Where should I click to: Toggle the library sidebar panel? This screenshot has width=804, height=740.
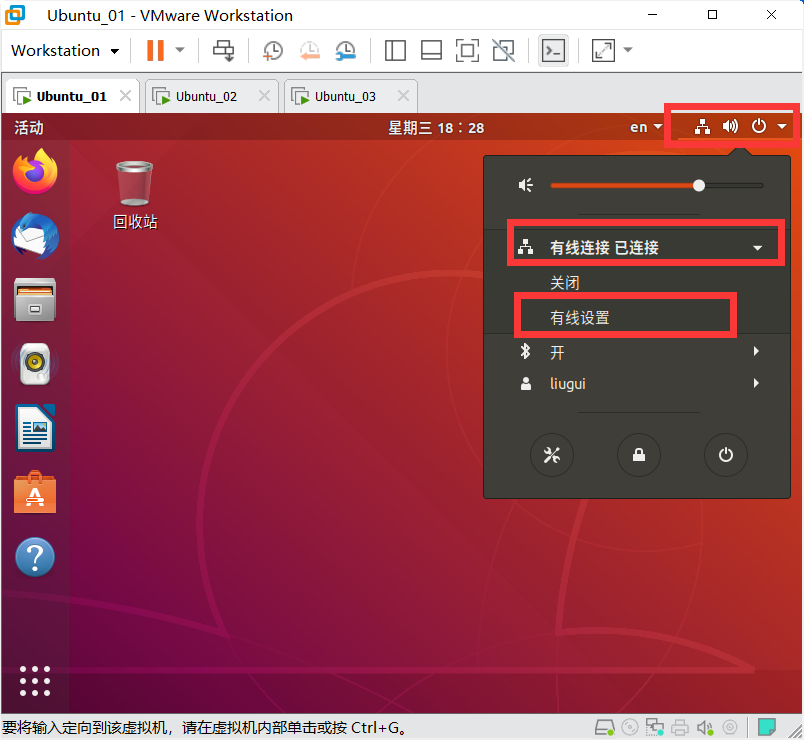pos(395,50)
